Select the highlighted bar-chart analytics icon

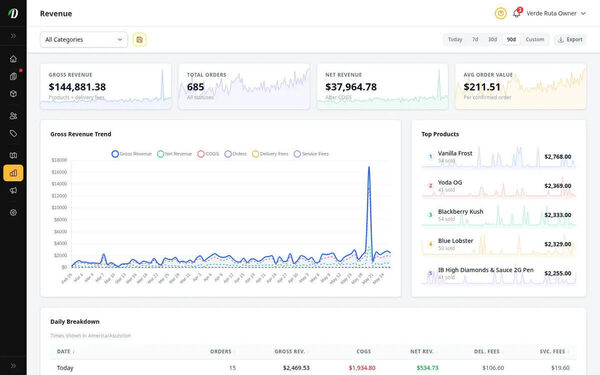pos(13,173)
